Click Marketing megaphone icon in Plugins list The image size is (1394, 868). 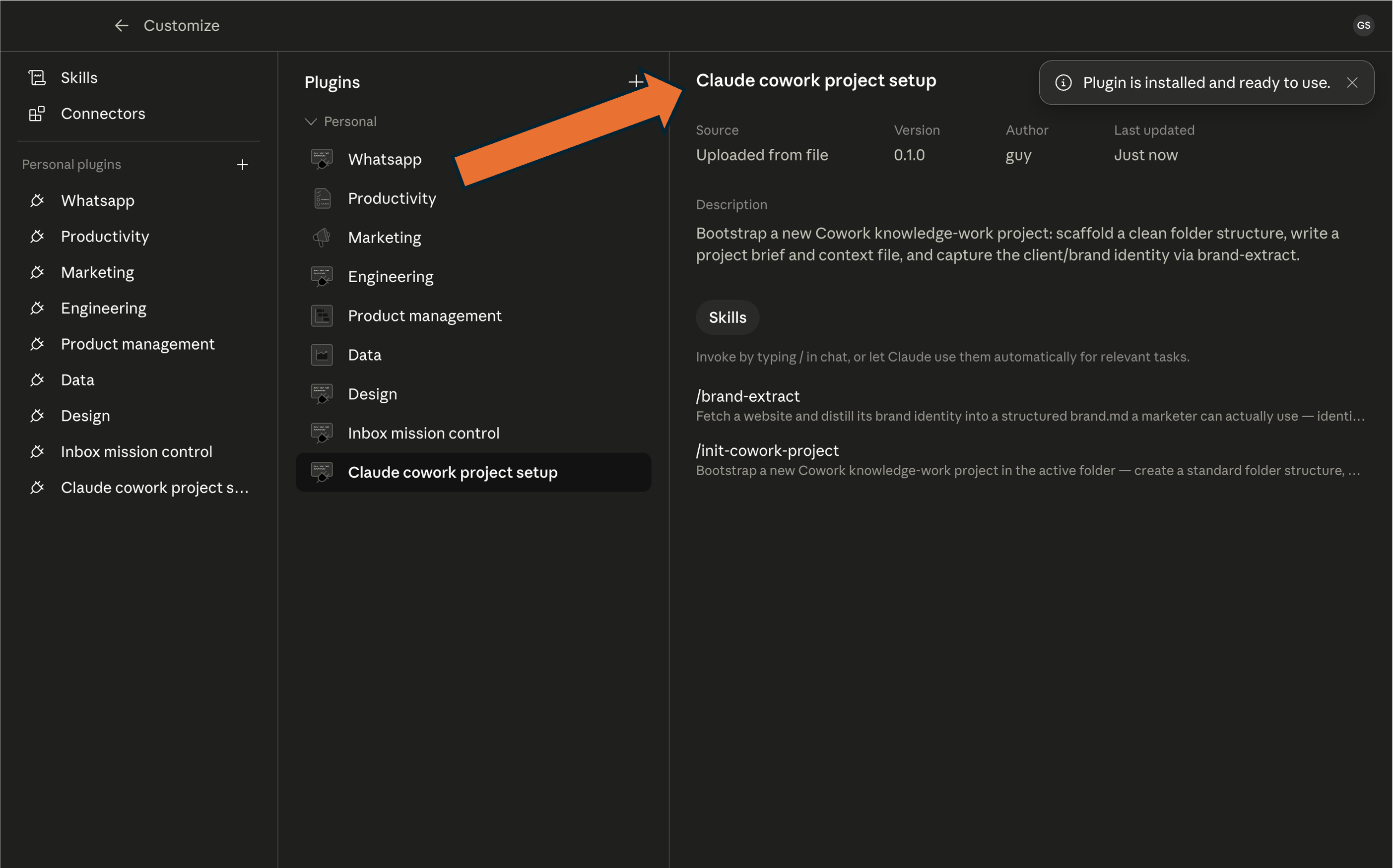[322, 237]
